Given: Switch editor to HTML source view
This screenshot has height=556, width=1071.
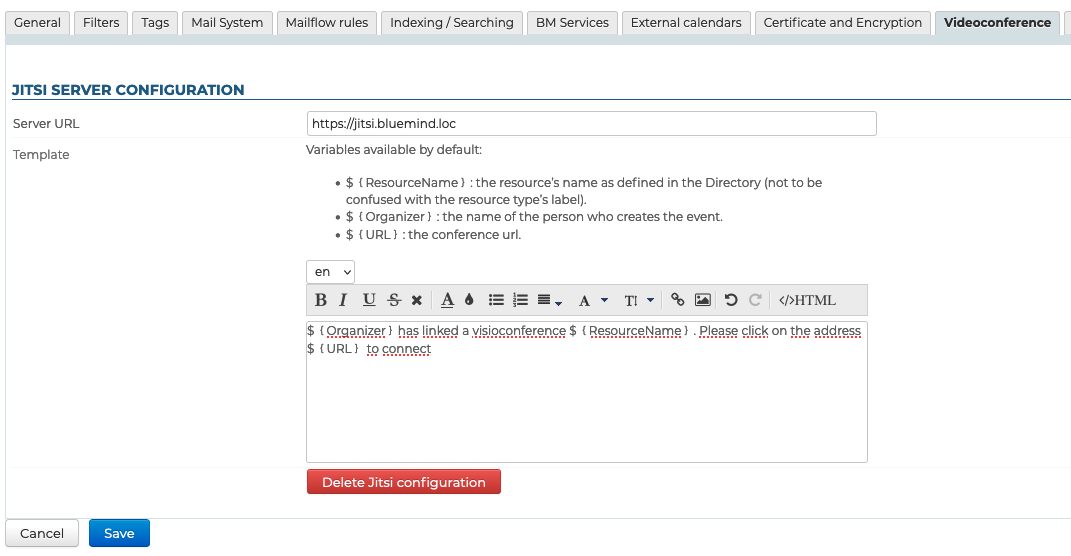Looking at the screenshot, I should point(807,300).
